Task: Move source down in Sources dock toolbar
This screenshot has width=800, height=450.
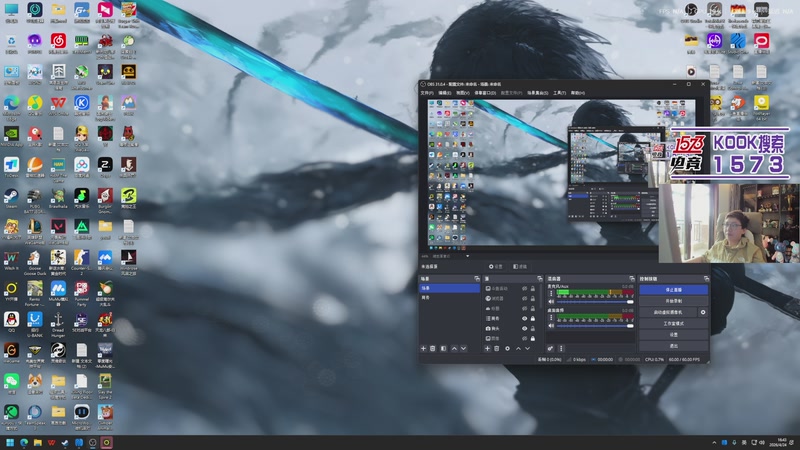Action: point(528,348)
